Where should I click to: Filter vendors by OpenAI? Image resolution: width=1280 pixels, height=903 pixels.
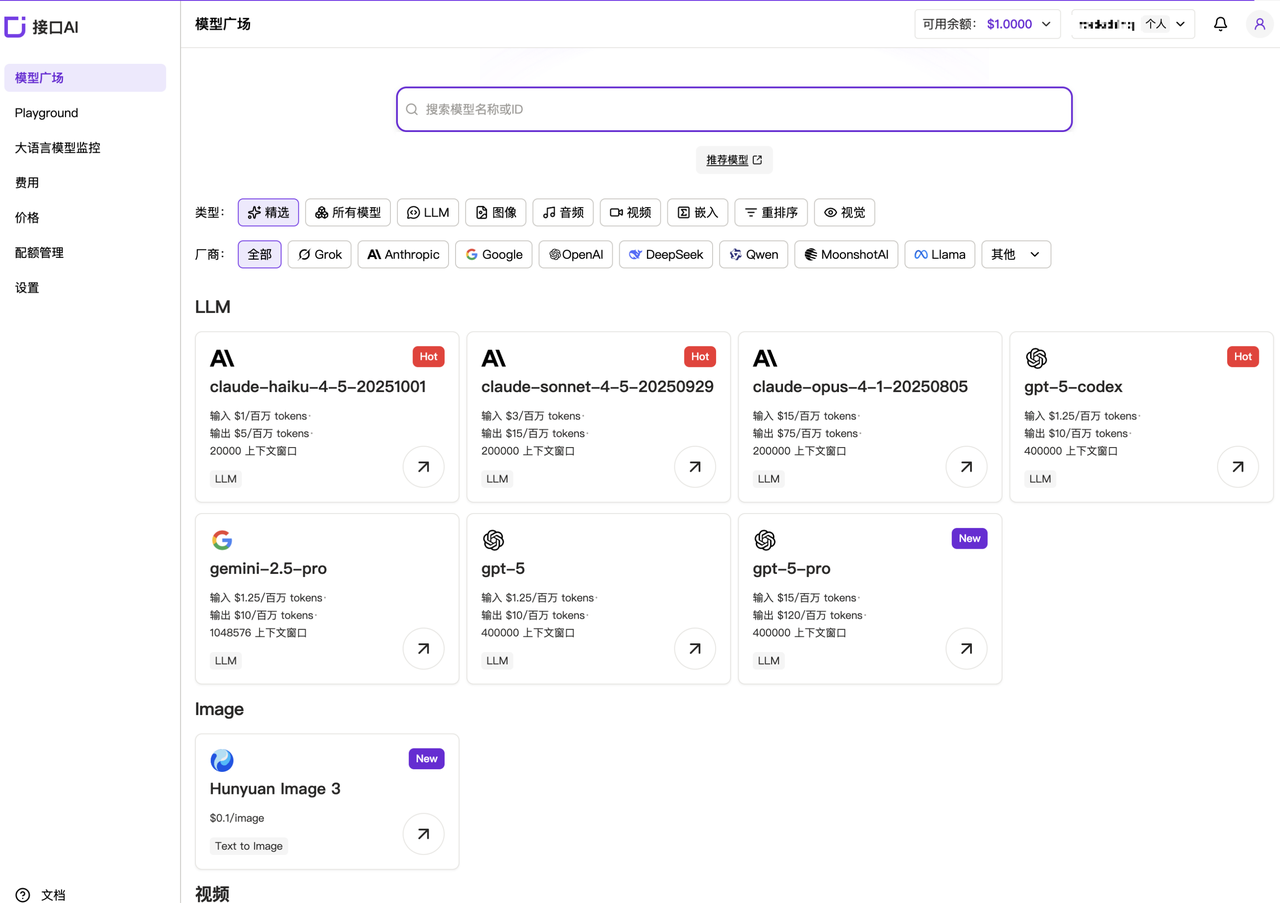(x=576, y=254)
